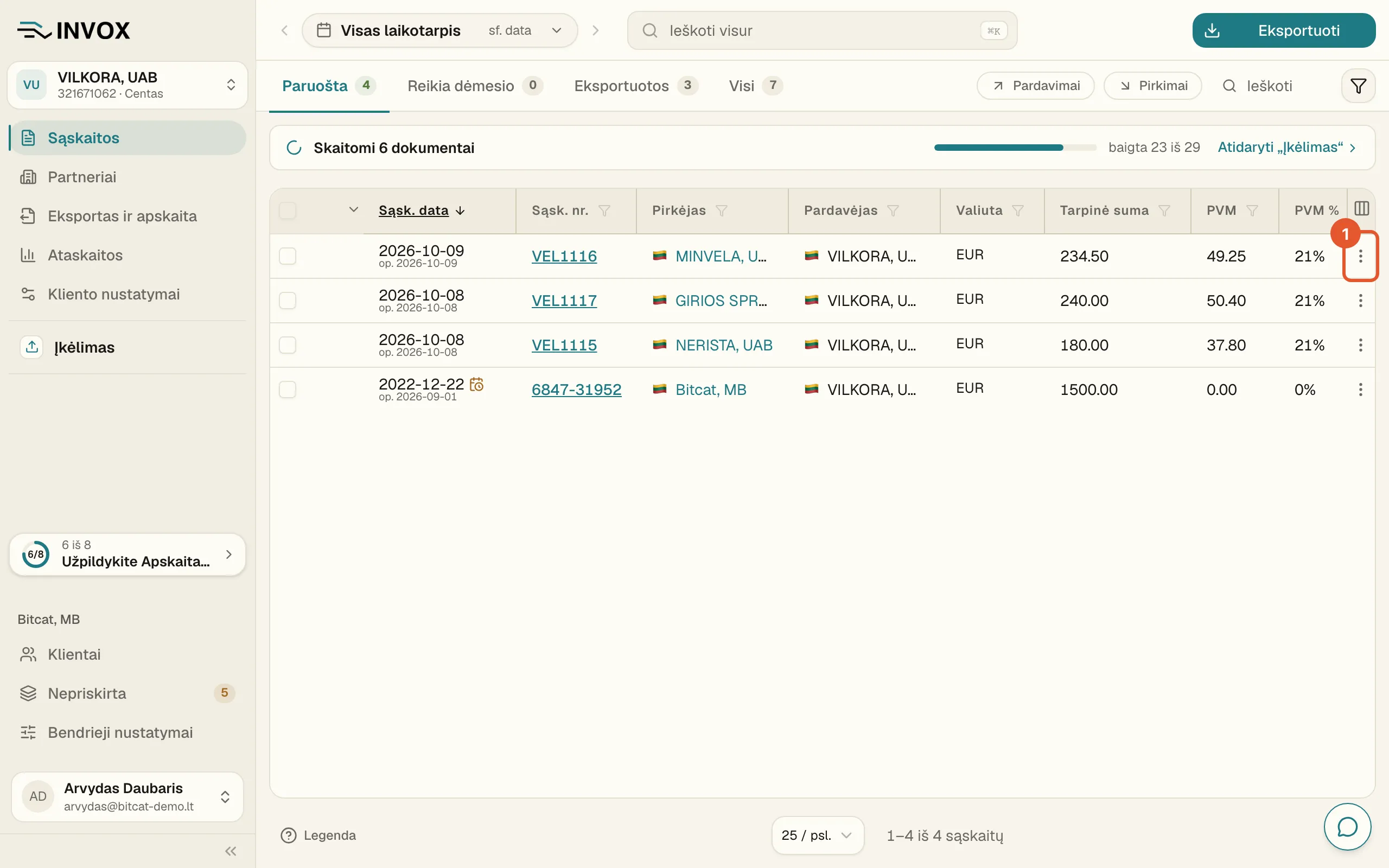Check the VEL1117 row checkbox
1389x868 pixels.
[288, 301]
